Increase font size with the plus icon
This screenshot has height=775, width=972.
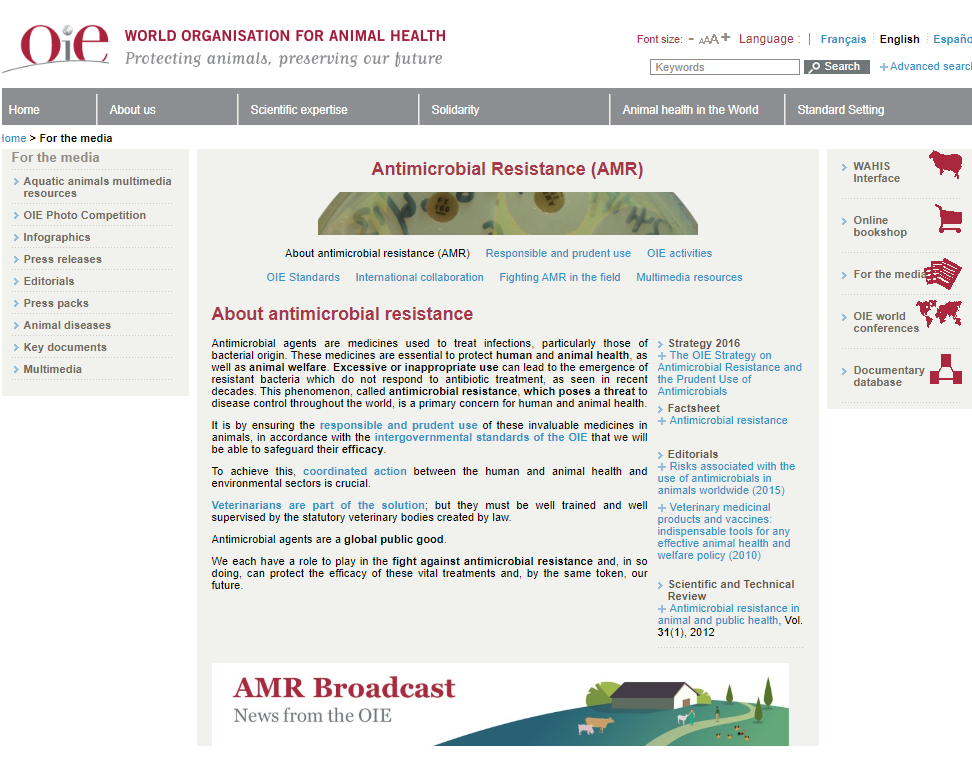[726, 37]
